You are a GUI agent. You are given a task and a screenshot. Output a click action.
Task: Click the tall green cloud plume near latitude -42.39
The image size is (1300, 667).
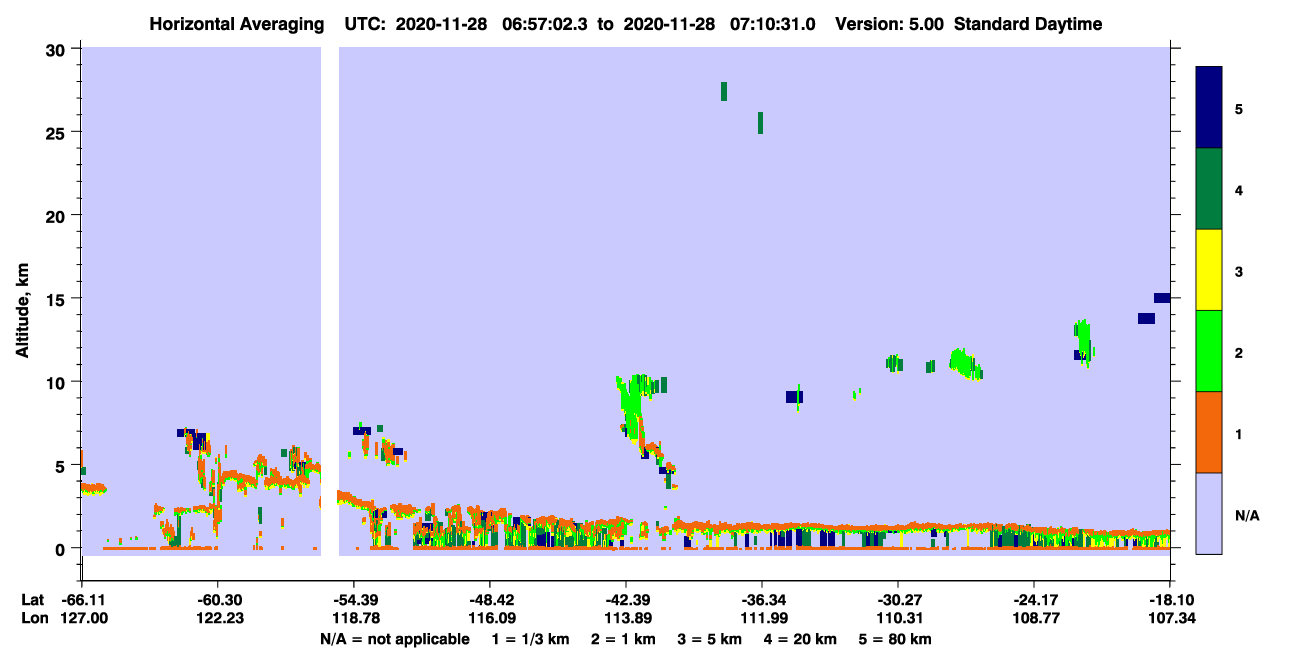pyautogui.click(x=630, y=405)
